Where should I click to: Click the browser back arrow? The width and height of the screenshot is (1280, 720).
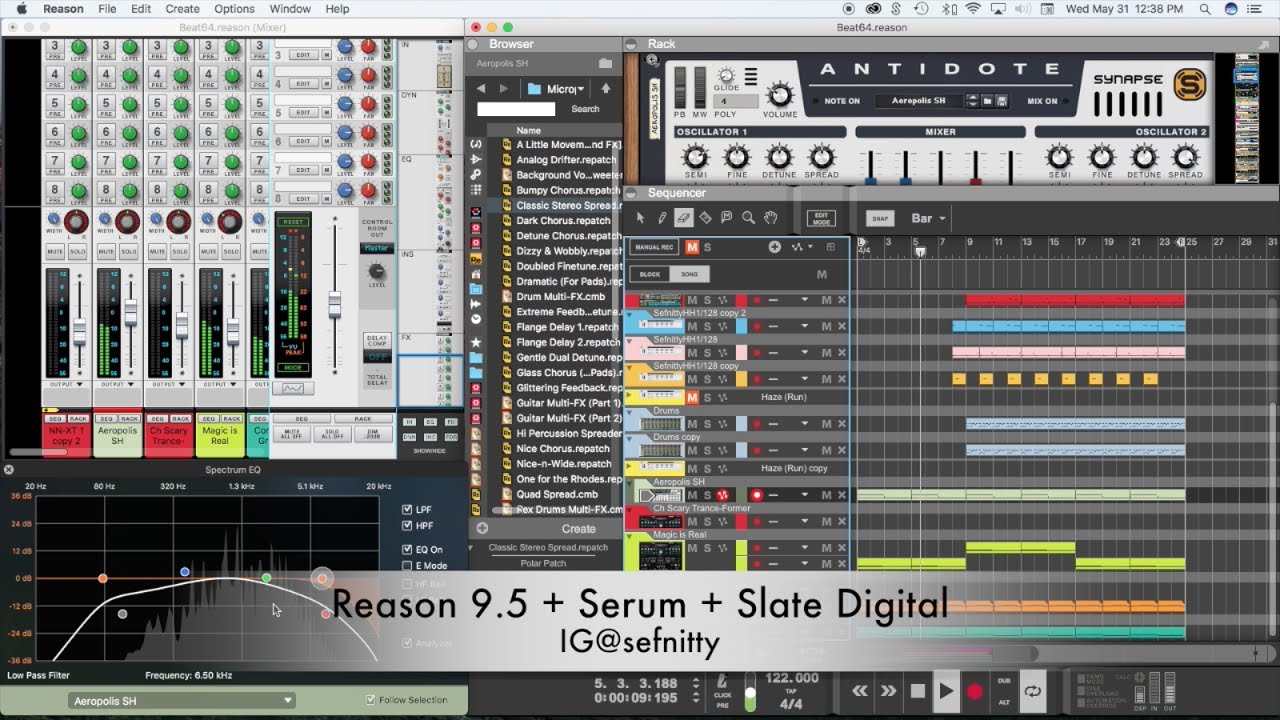(x=481, y=89)
